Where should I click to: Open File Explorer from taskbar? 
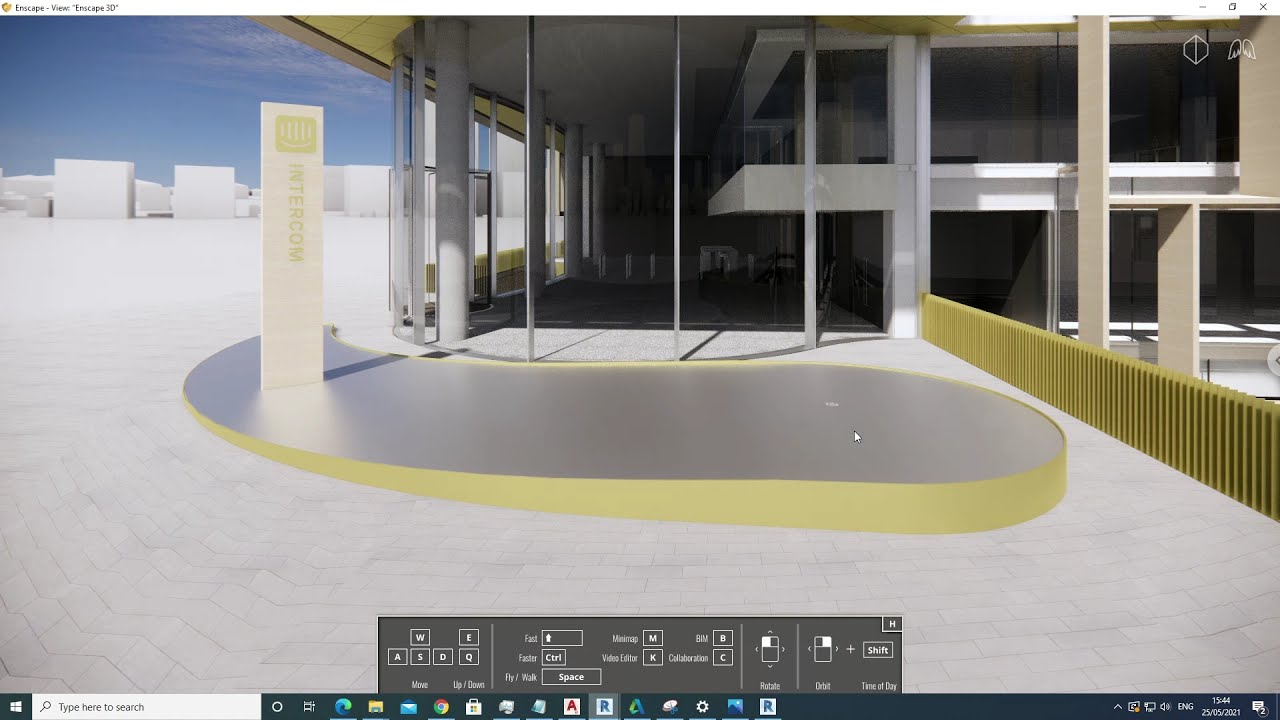pos(376,707)
